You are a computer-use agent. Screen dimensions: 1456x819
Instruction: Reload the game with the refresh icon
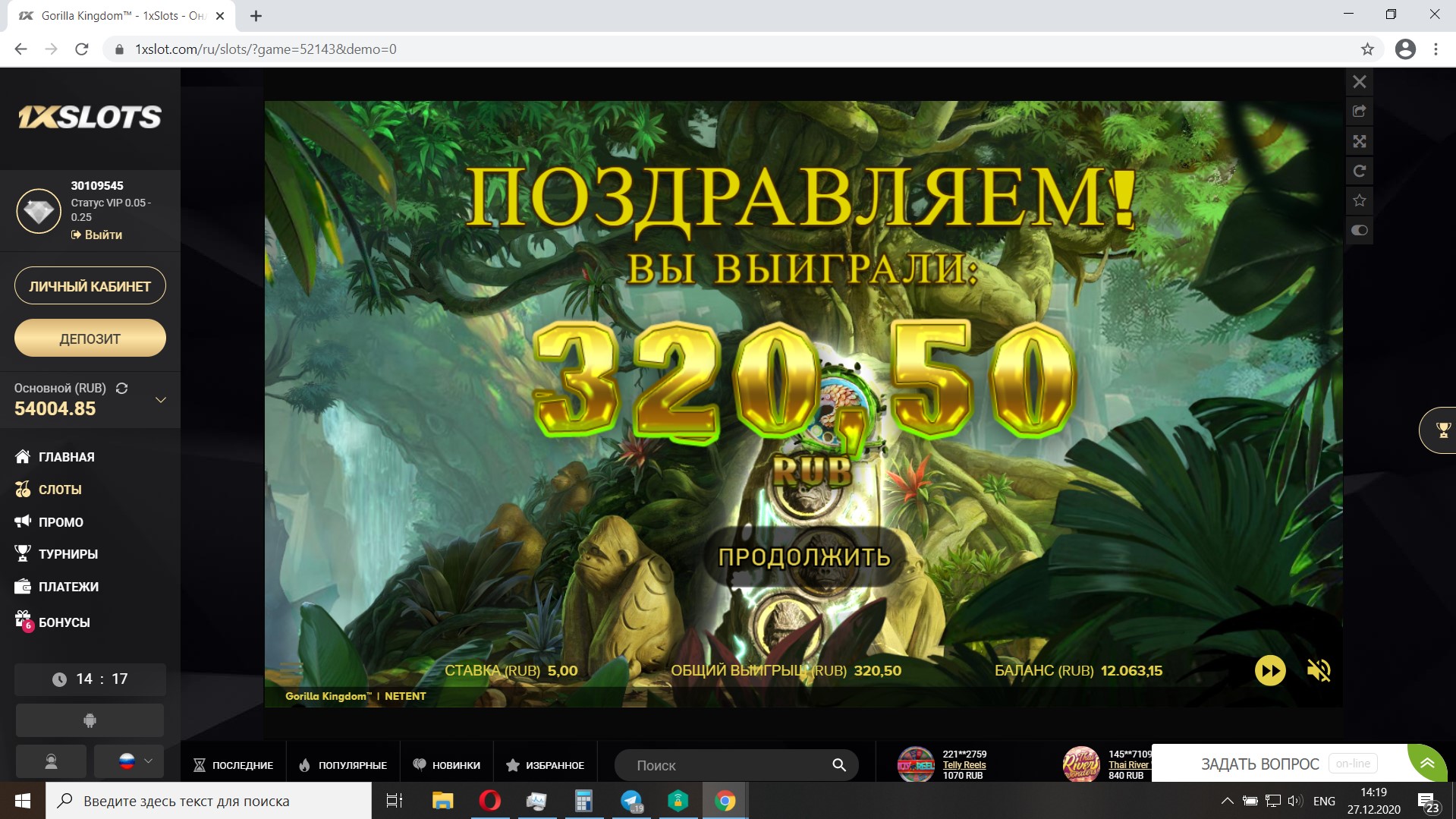[1359, 171]
